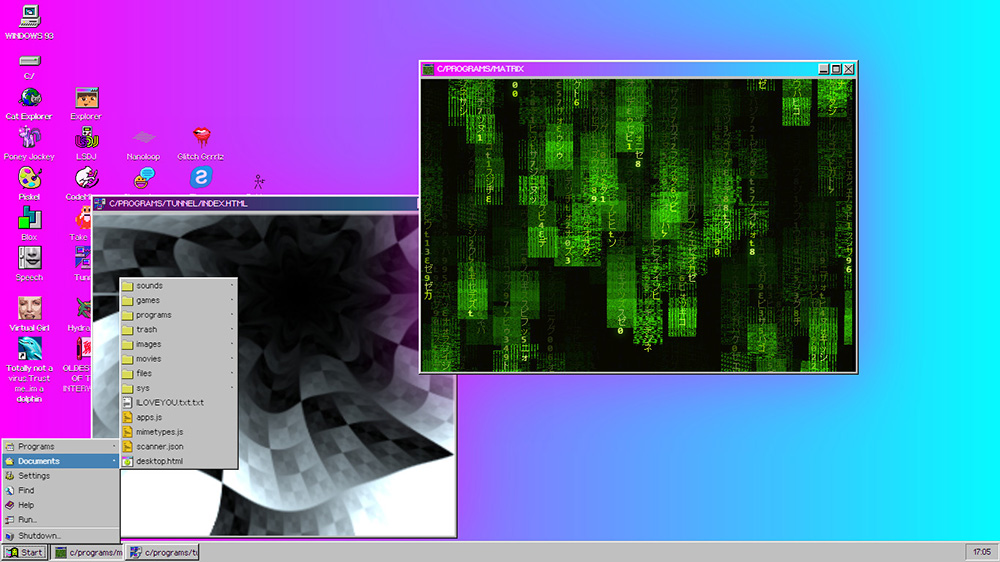
Task: Expand the sys folder submenu
Action: [x=179, y=388]
